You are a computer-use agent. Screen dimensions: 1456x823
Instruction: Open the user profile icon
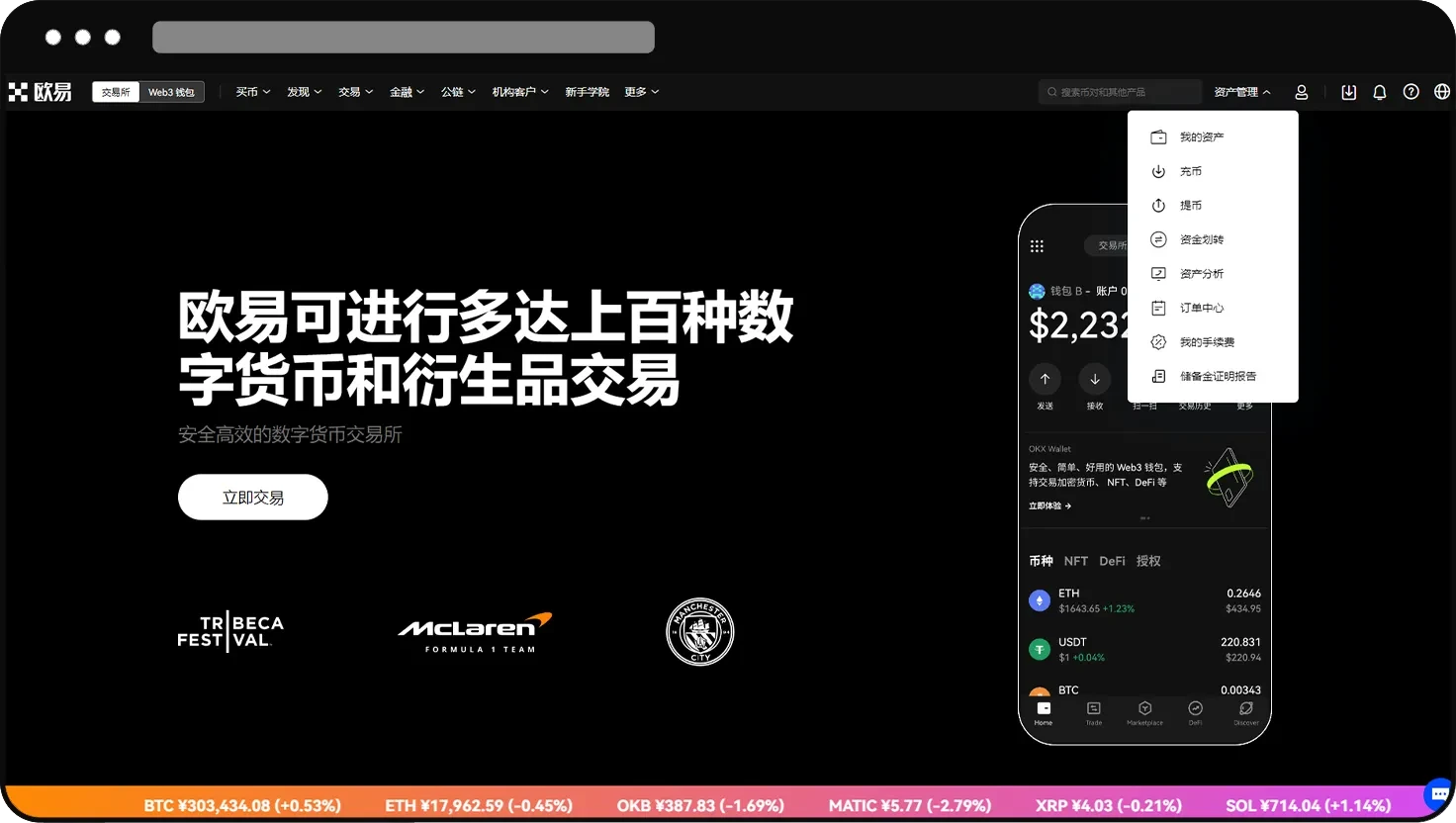pos(1301,92)
